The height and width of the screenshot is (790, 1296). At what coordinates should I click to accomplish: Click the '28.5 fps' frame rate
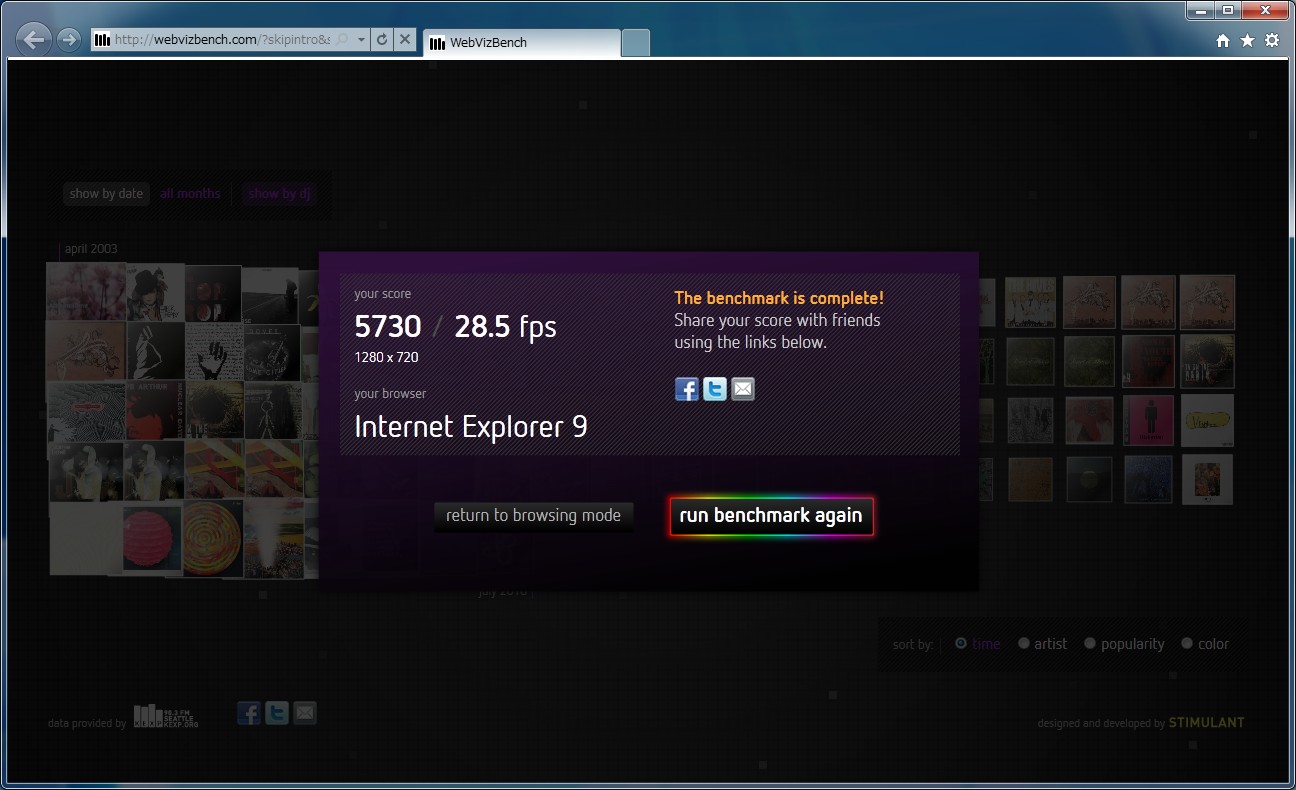[505, 326]
